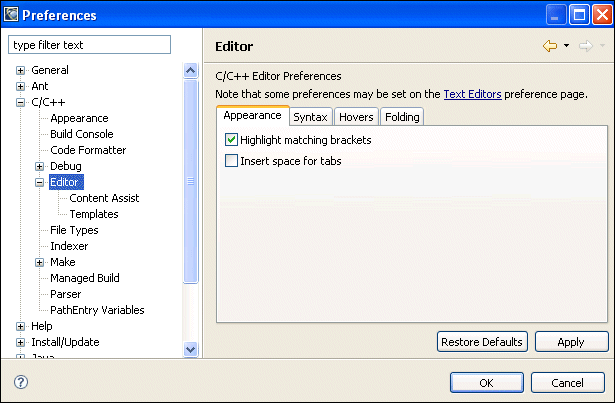
Task: Open the back history dropdown arrow
Action: 566,46
